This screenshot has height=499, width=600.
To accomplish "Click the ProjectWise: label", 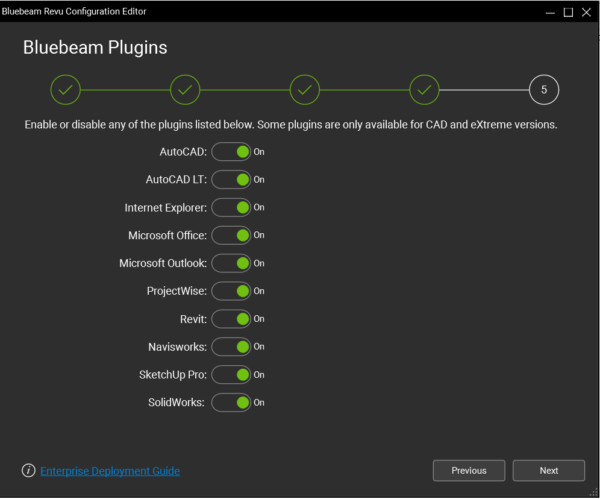I will (x=177, y=291).
